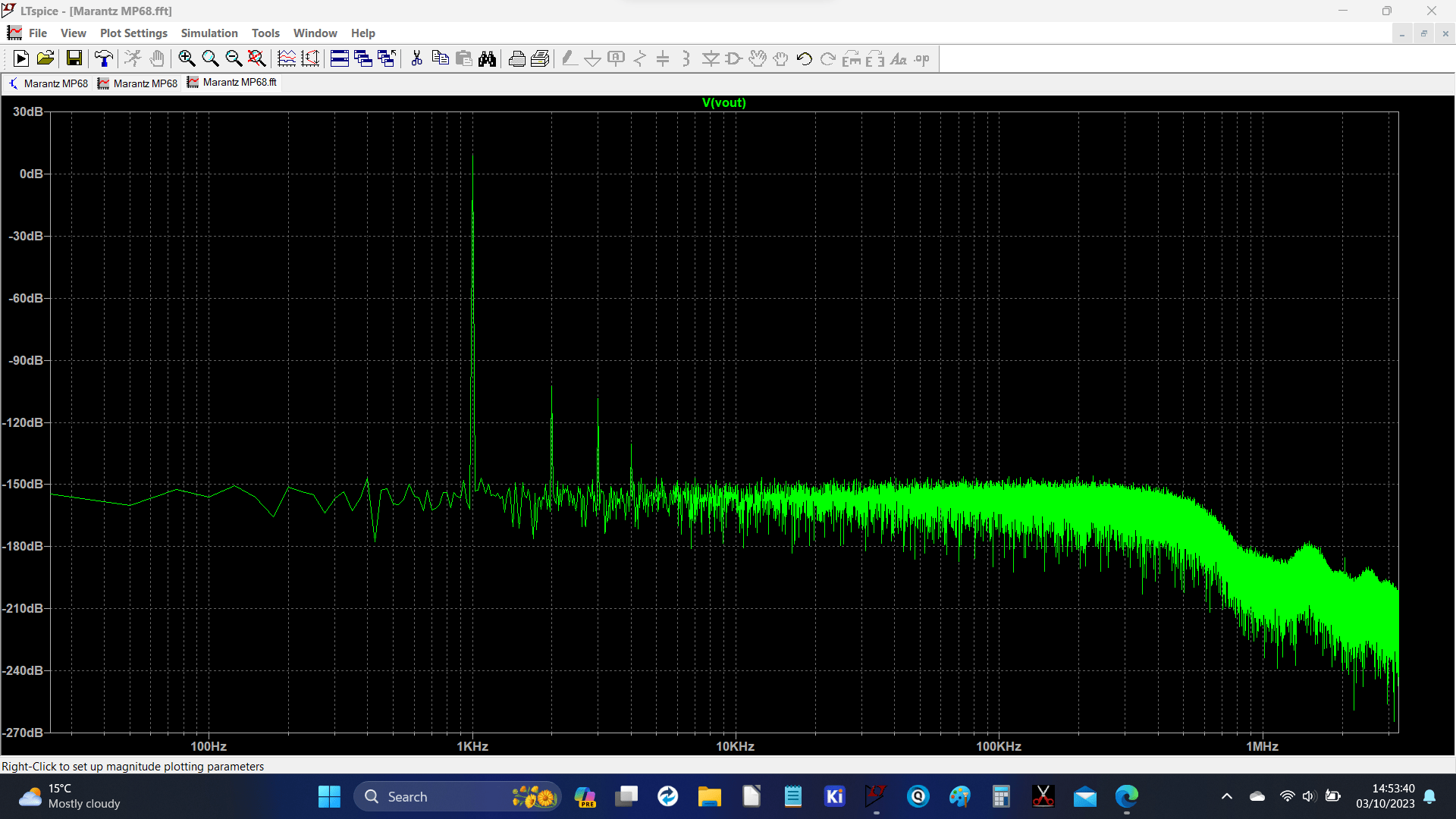Click the Autorange axes icon
Image resolution: width=1456 pixels, height=819 pixels.
click(x=310, y=58)
